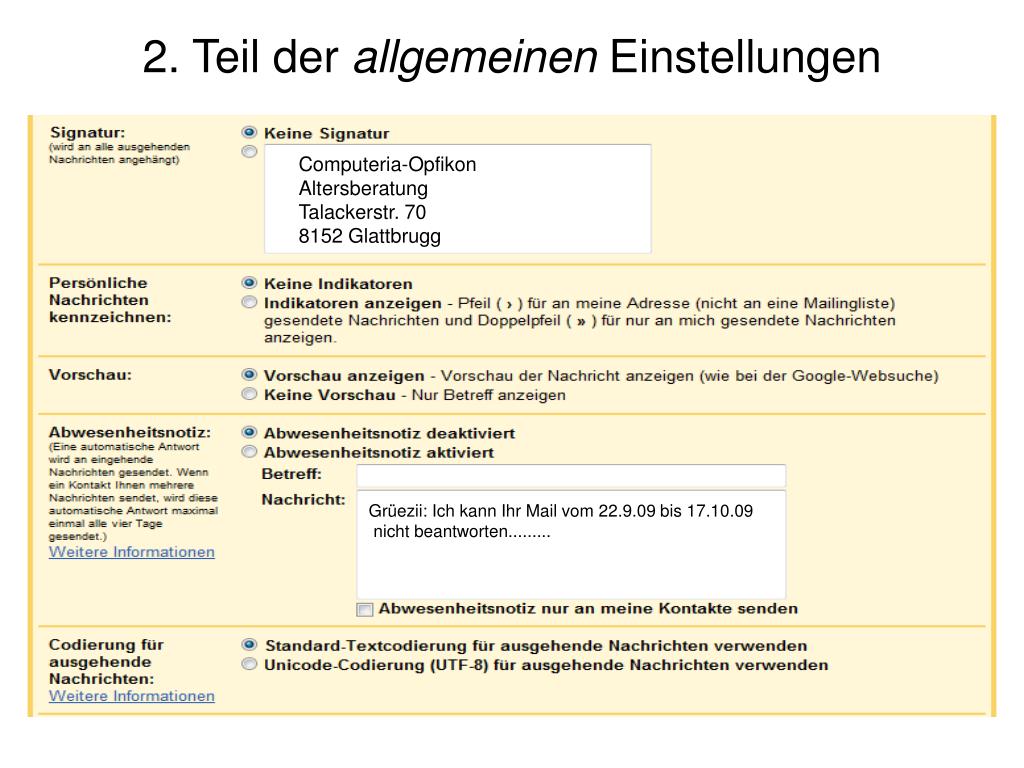Image resolution: width=1024 pixels, height=768 pixels.
Task: Click the Nachricht: field label
Action: coord(304,500)
